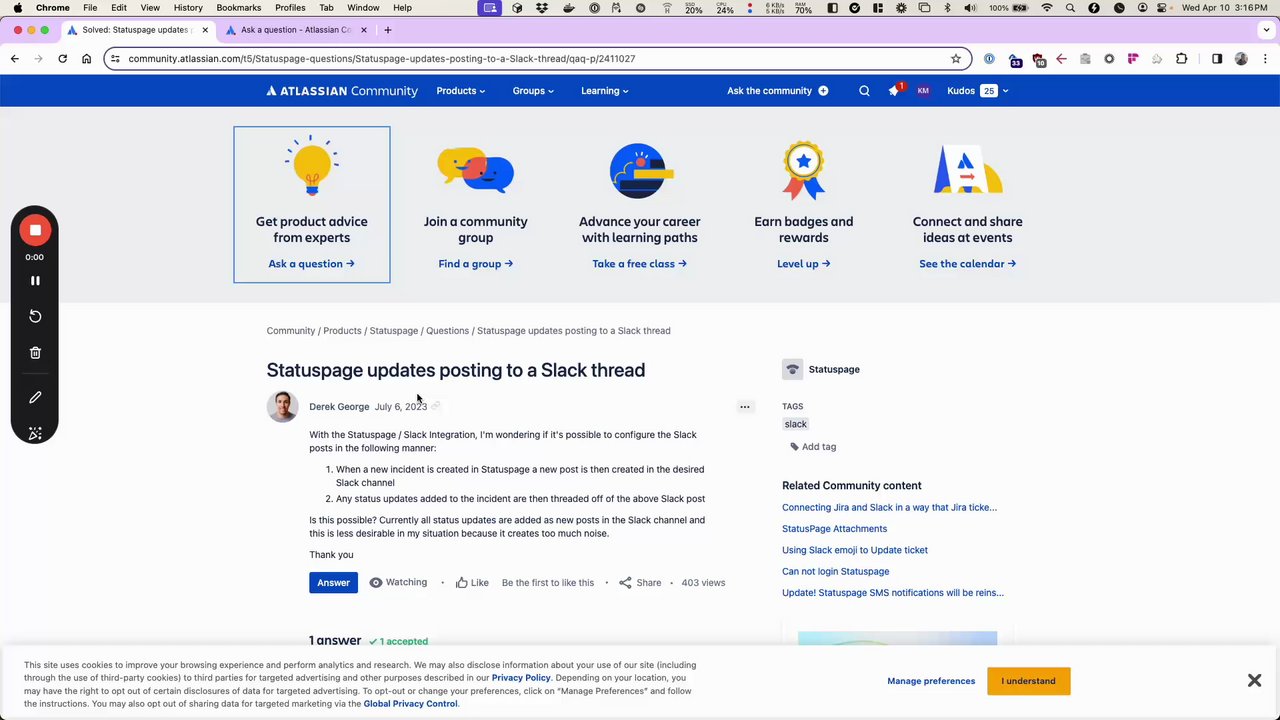Open the Wi-Fi status icon in menu bar
1280x720 pixels.
click(x=1047, y=8)
